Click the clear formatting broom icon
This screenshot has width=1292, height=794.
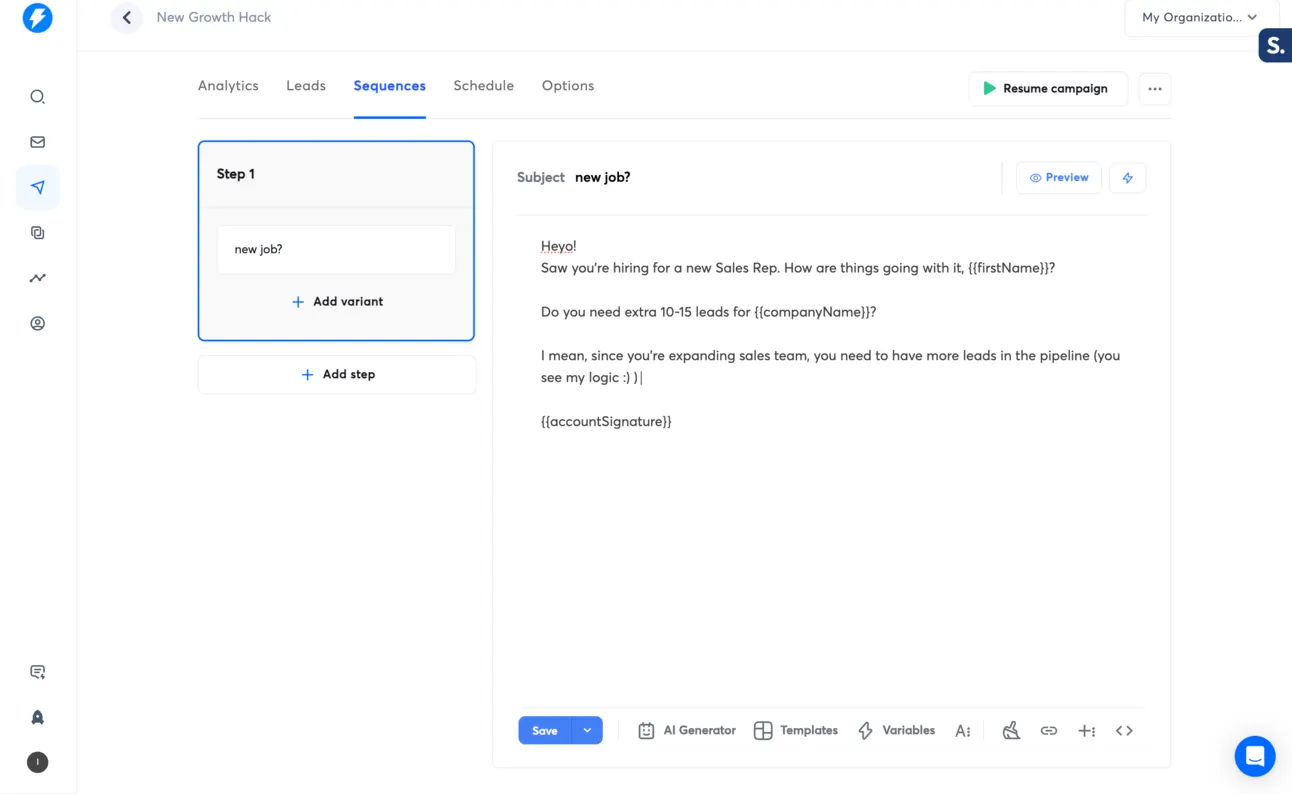click(x=1011, y=731)
